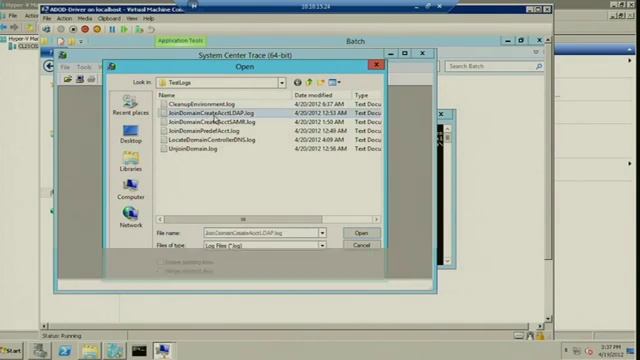The height and width of the screenshot is (360, 640).
Task: Sort files by the Name column header
Action: pyautogui.click(x=224, y=95)
